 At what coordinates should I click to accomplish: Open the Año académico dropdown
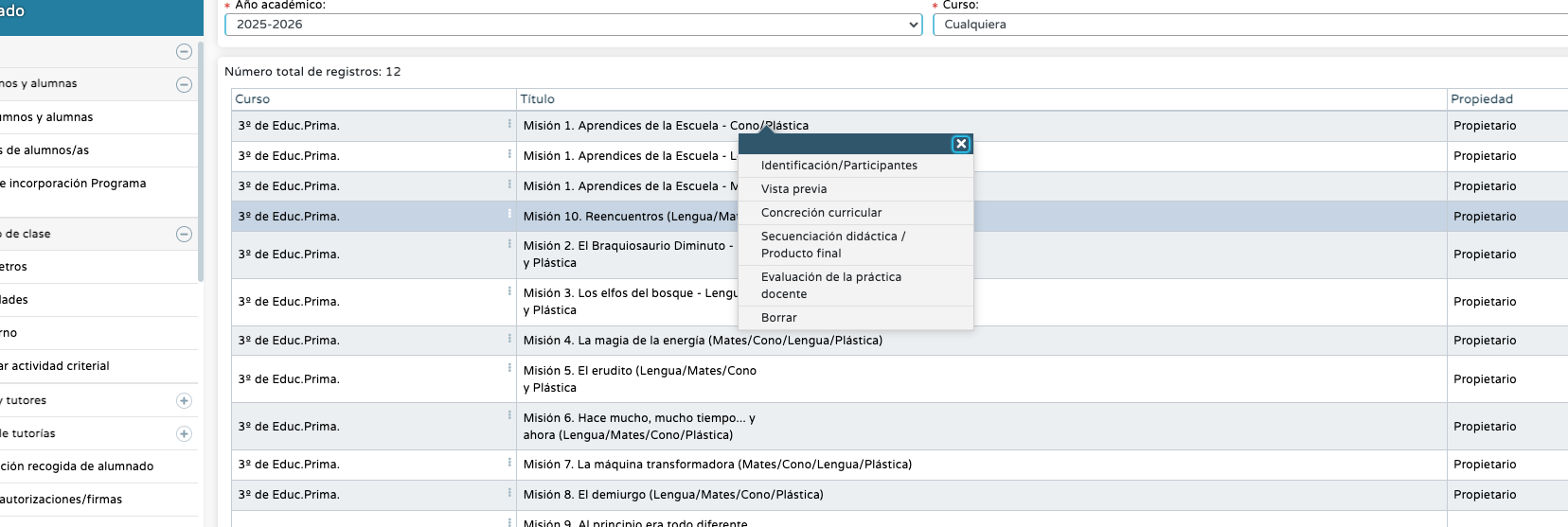tap(573, 25)
